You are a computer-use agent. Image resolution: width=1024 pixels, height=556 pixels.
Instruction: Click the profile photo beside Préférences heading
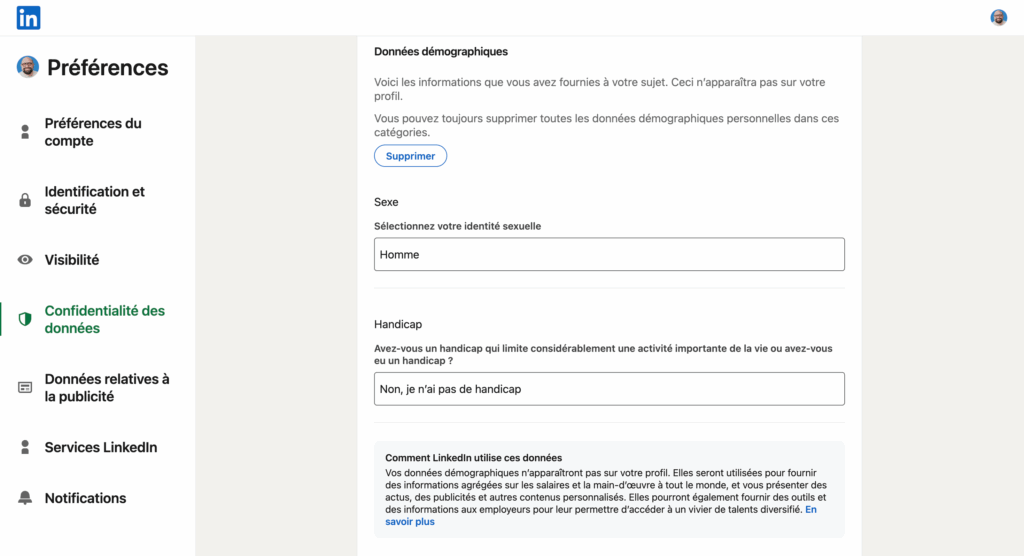pos(28,67)
